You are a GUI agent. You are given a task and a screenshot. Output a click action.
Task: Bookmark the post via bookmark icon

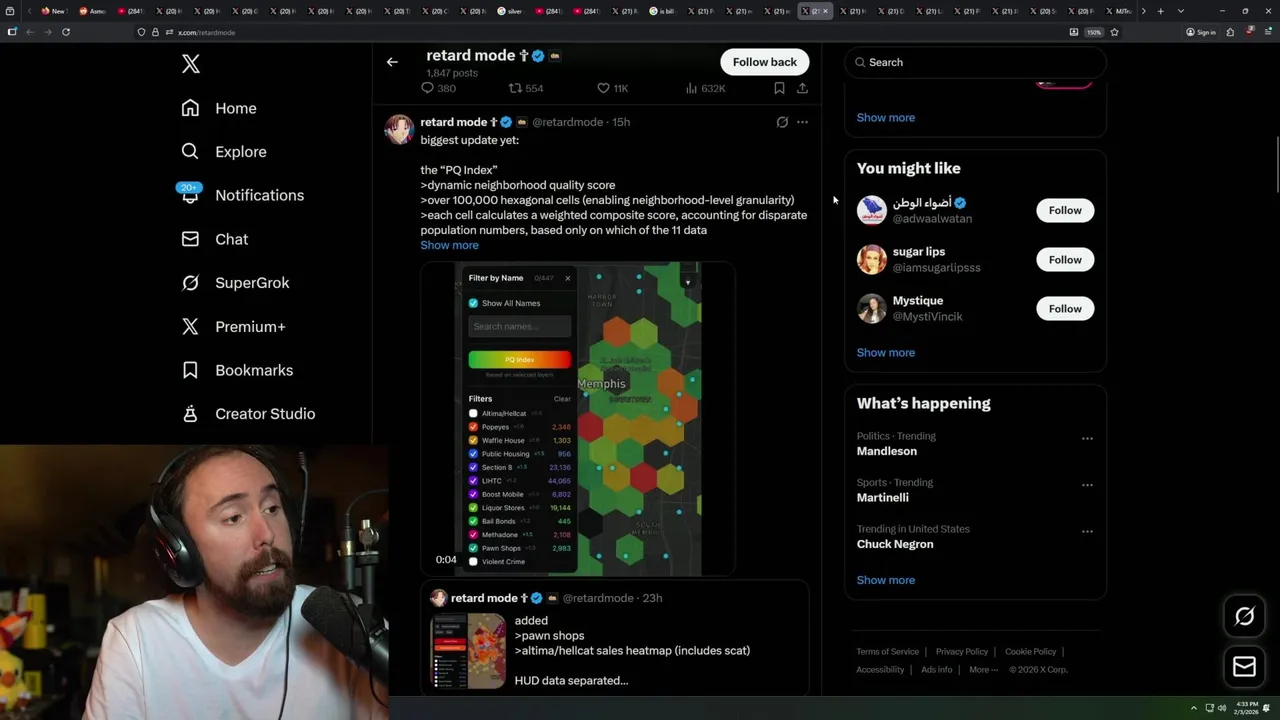(x=779, y=88)
